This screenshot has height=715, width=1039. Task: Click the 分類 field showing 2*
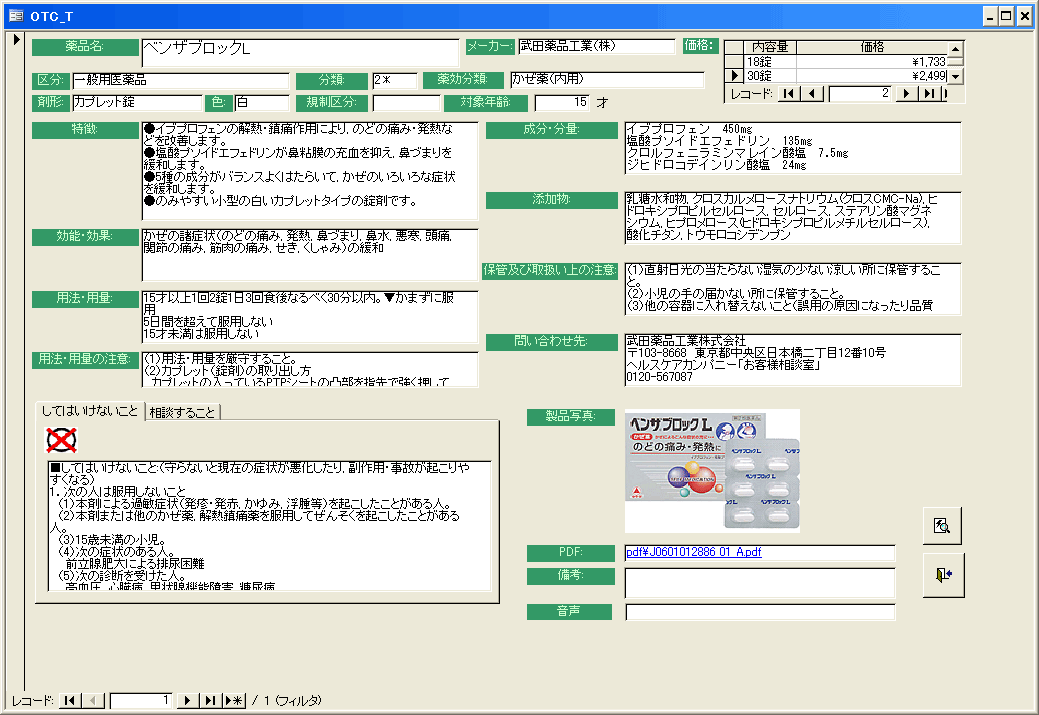[x=394, y=80]
